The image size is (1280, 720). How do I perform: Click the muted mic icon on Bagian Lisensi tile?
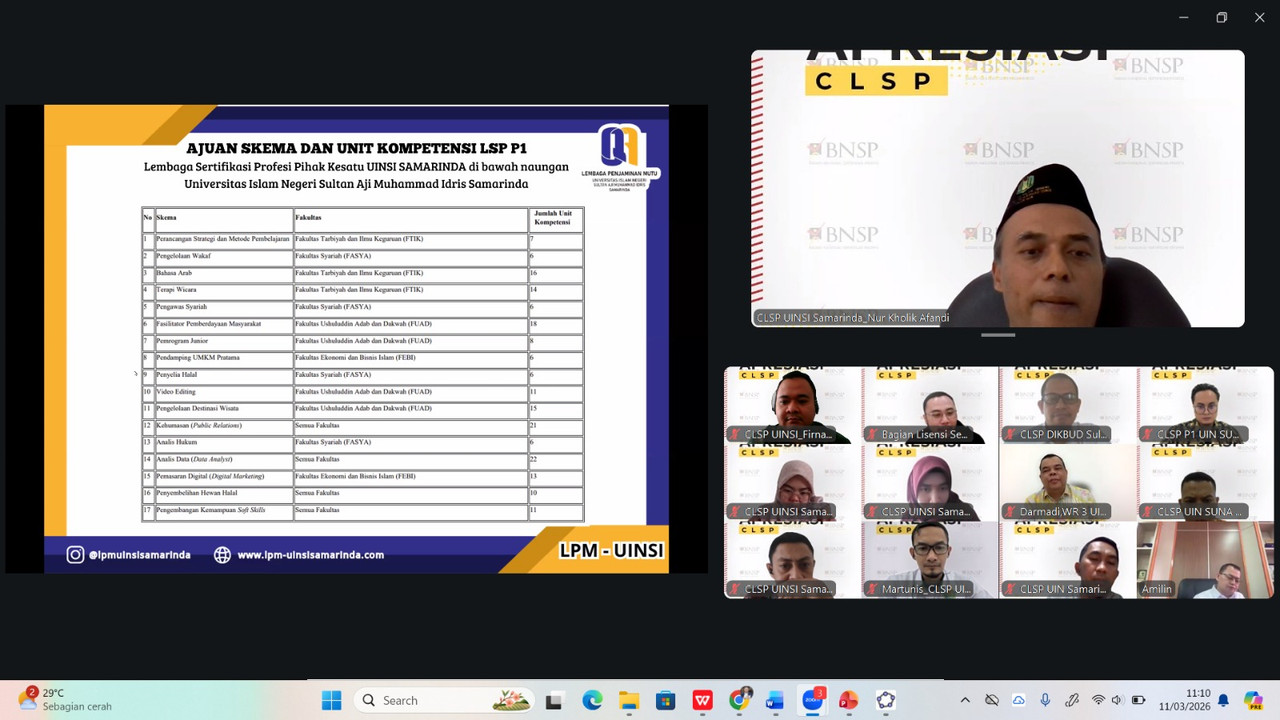point(873,434)
